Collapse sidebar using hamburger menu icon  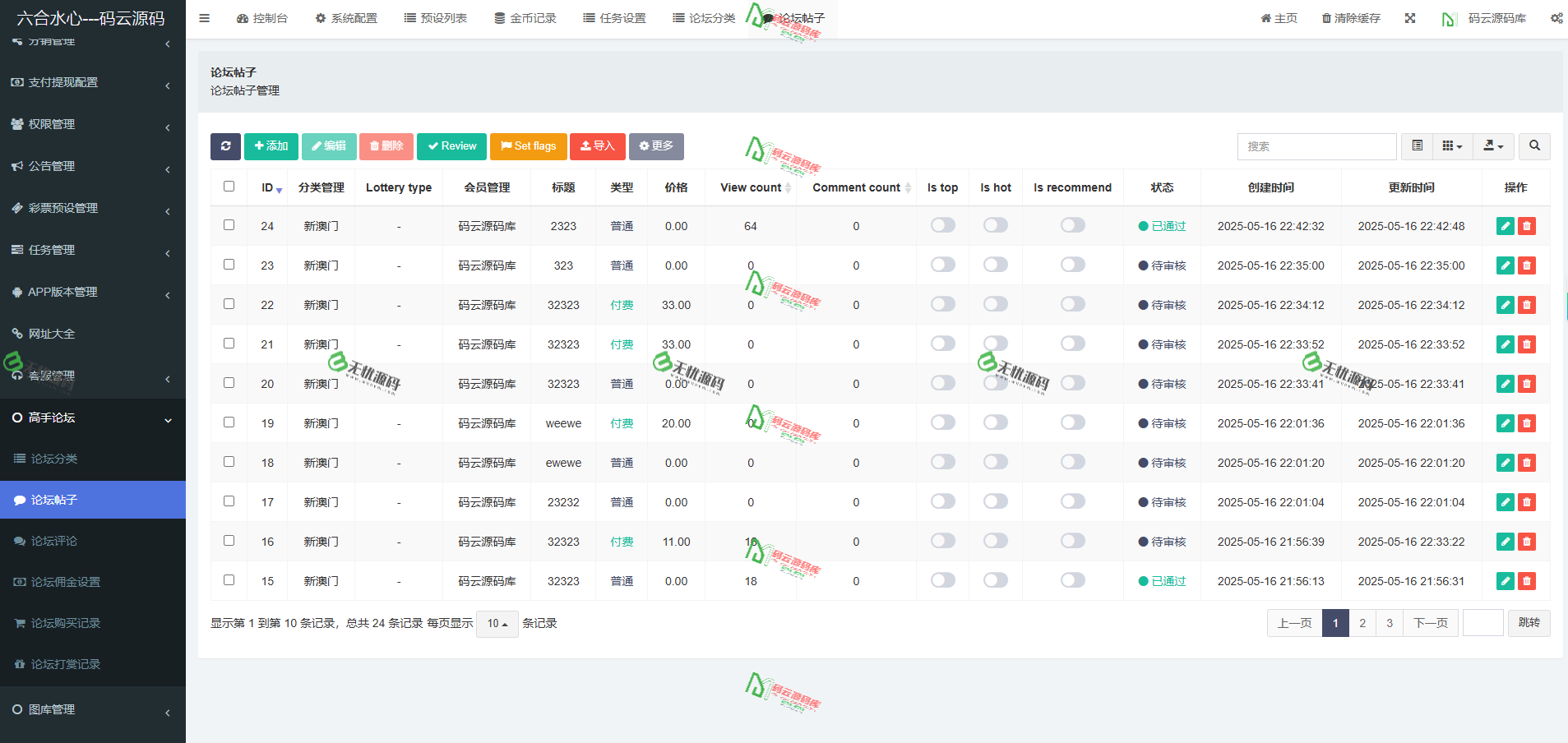(x=205, y=18)
